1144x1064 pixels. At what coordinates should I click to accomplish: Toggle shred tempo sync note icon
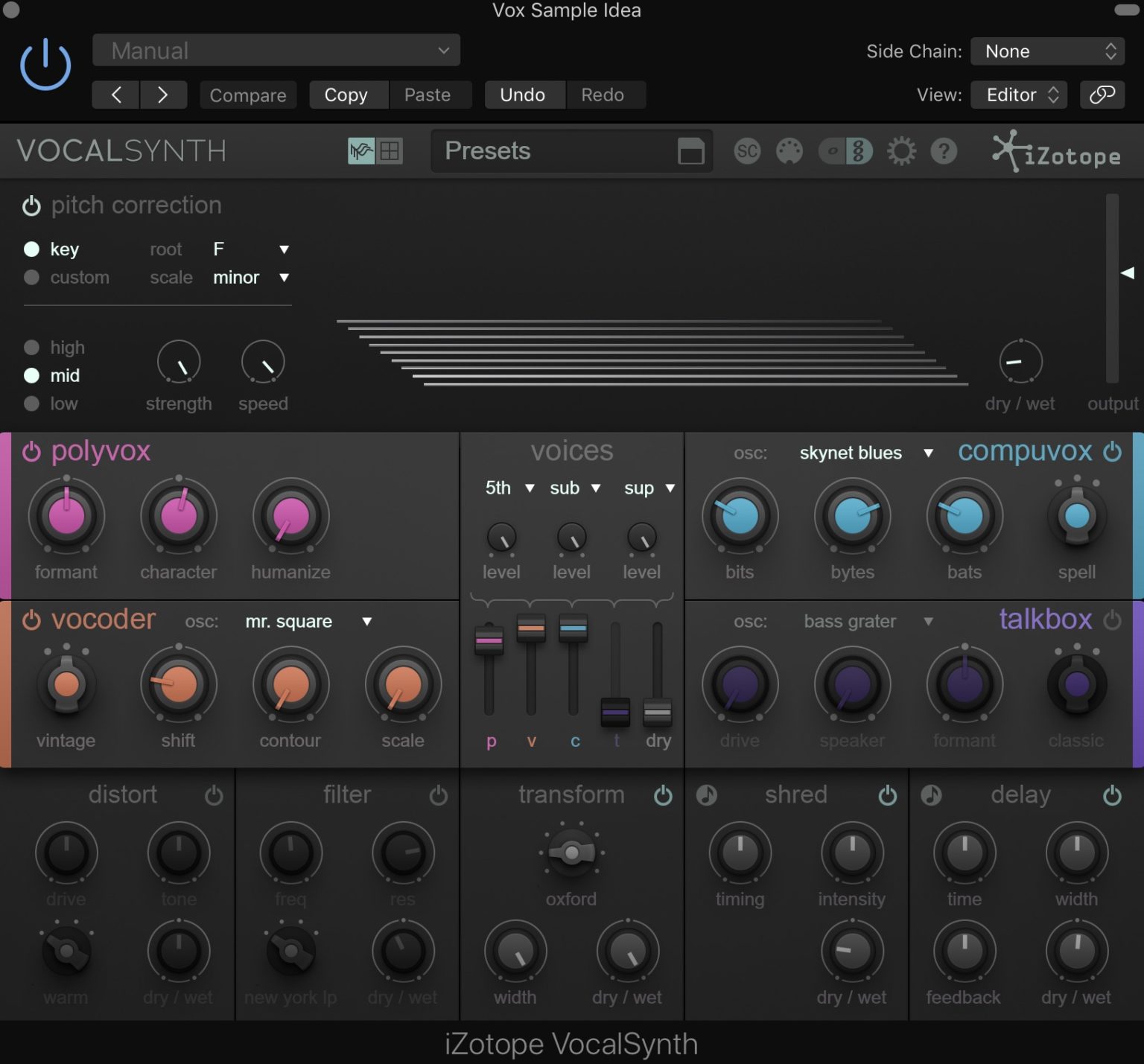tap(707, 795)
